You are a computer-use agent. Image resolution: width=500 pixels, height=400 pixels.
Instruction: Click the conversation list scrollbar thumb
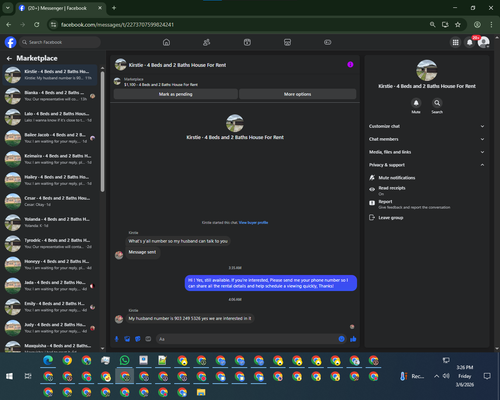click(102, 132)
